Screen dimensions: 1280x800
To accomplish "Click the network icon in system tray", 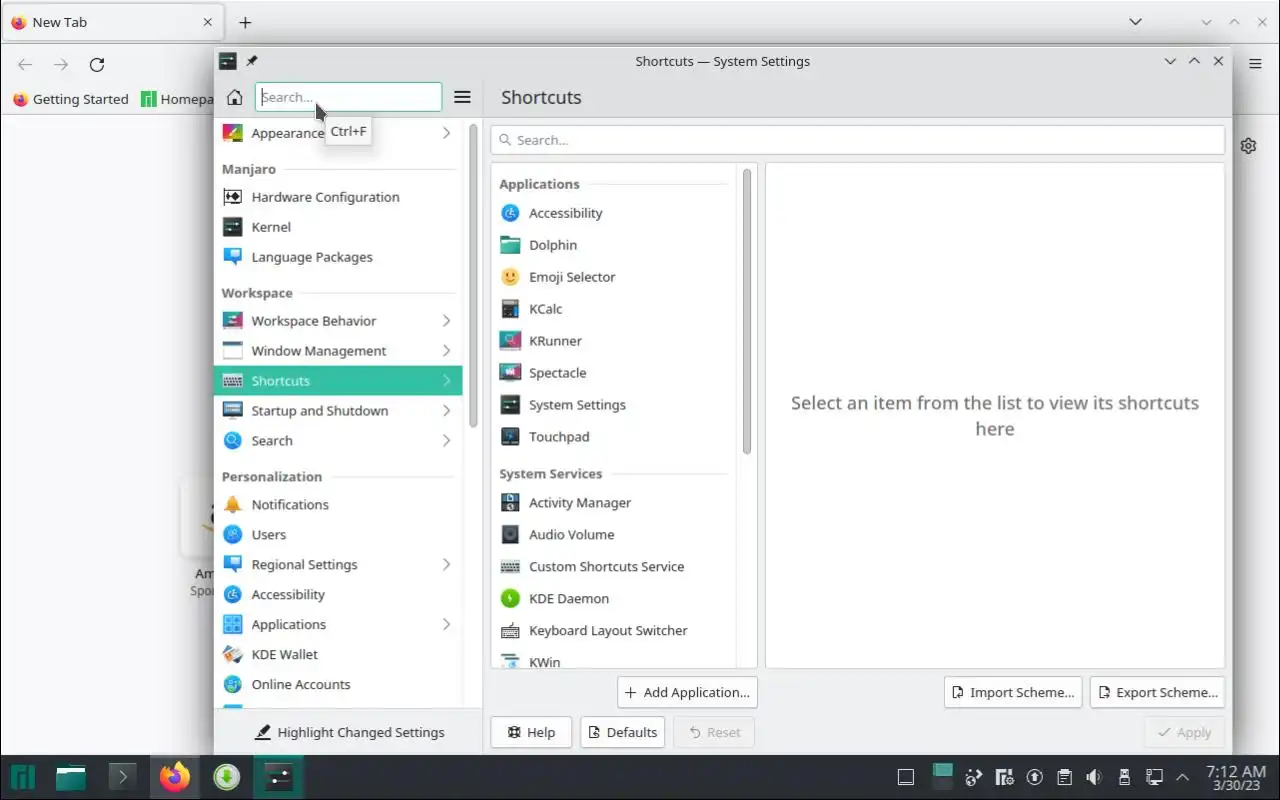I will pyautogui.click(x=1154, y=777).
